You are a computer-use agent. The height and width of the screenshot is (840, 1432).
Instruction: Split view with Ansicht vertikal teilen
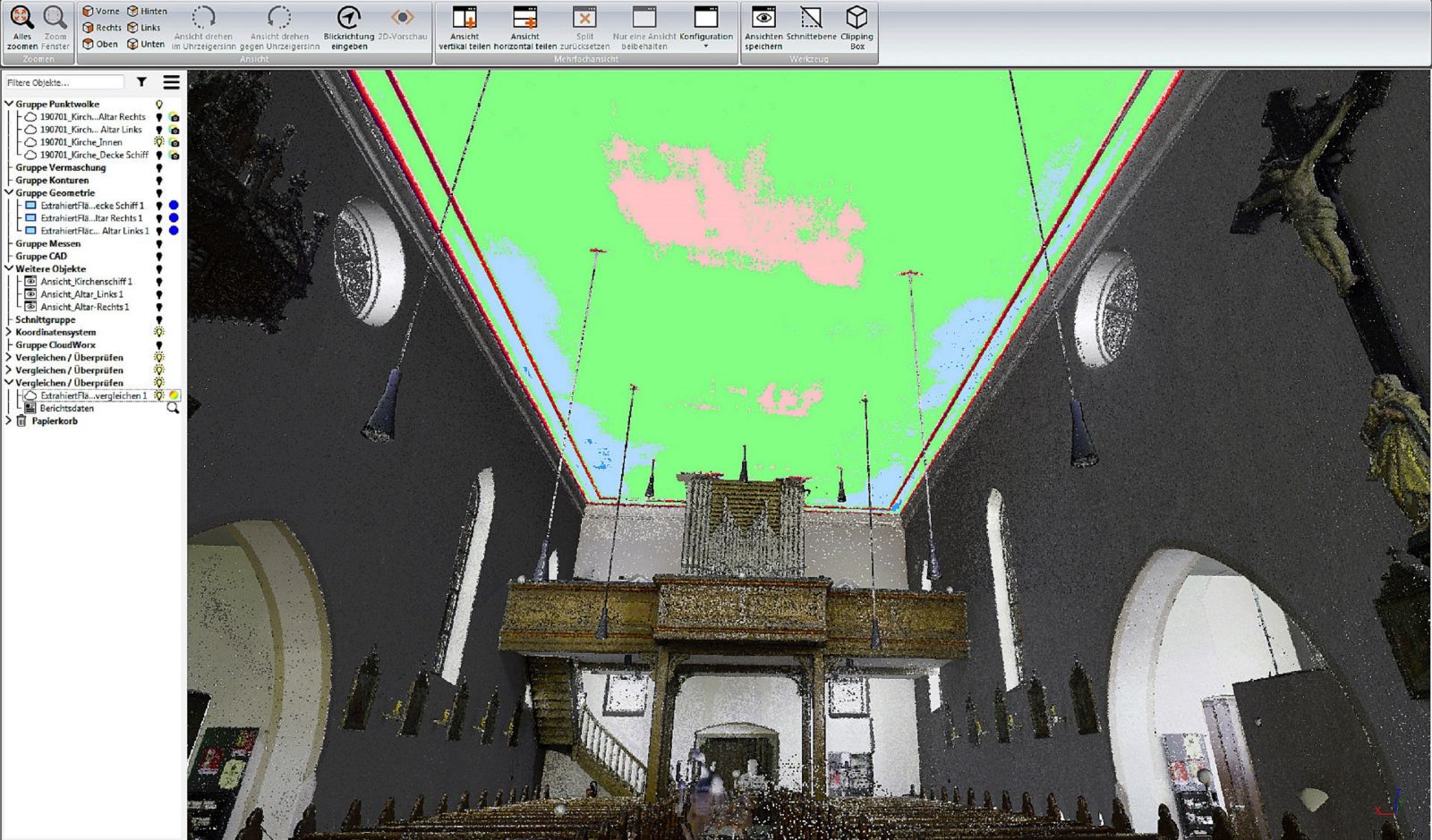tap(465, 18)
